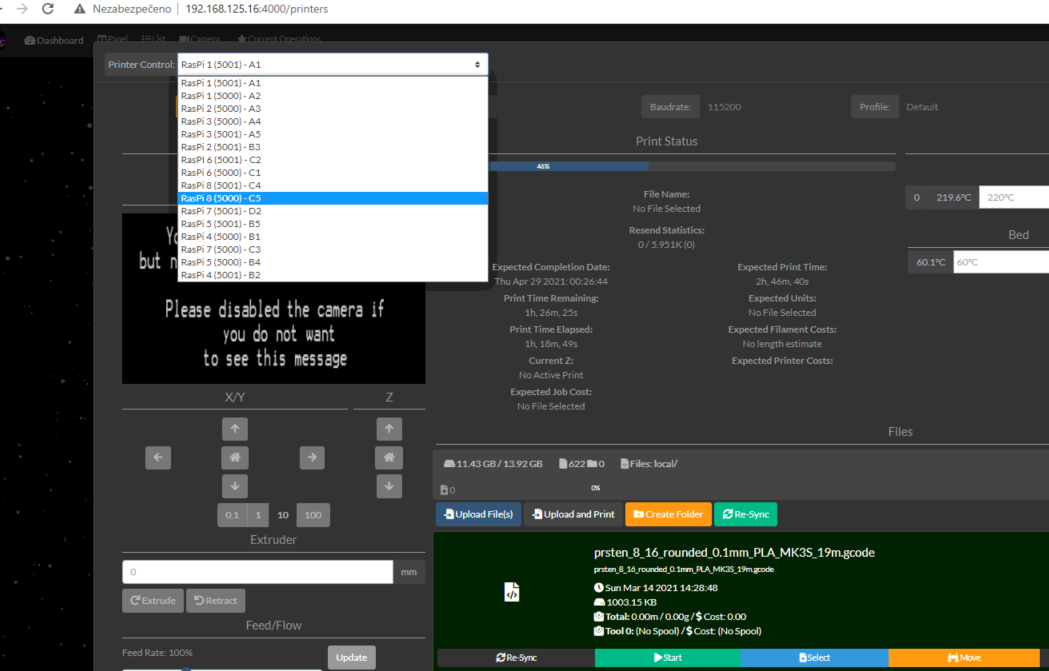1049x671 pixels.
Task: Collapse the Printer Control dropdown
Action: pyautogui.click(x=332, y=64)
